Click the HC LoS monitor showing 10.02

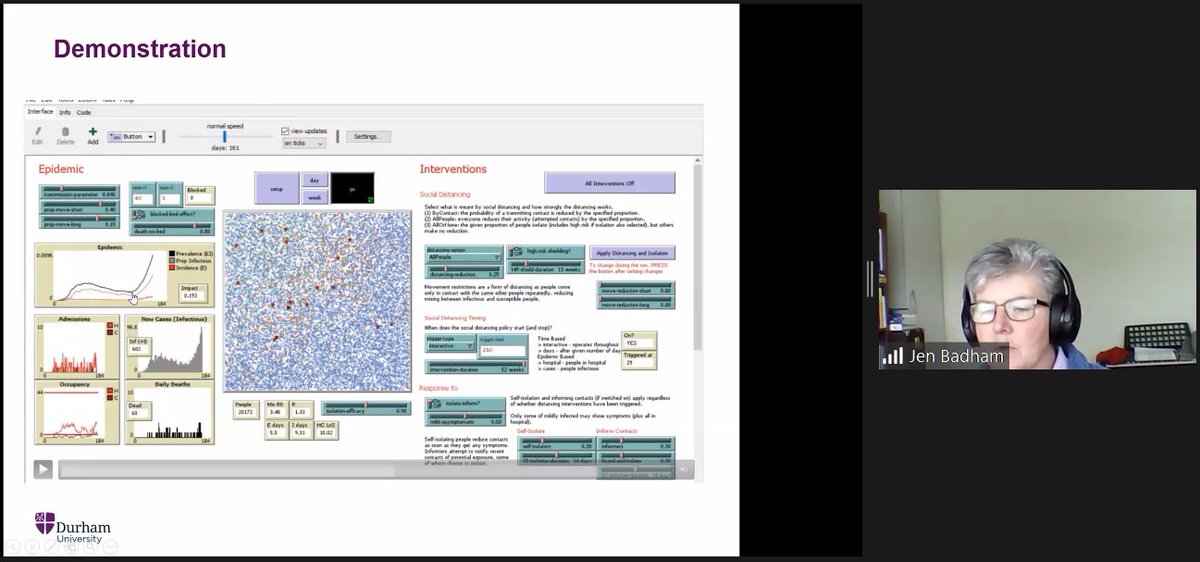pos(328,429)
